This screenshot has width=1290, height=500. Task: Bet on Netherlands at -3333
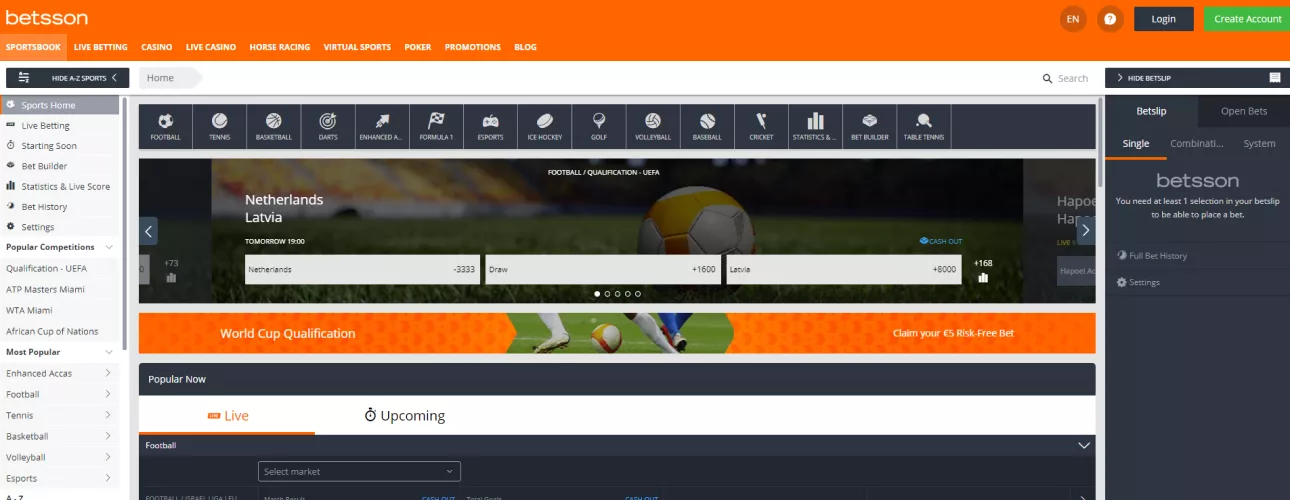click(x=362, y=269)
